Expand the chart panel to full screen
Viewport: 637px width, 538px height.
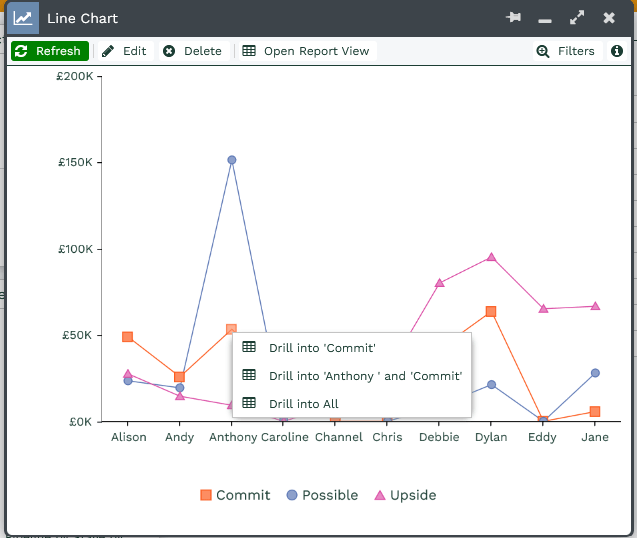(577, 18)
